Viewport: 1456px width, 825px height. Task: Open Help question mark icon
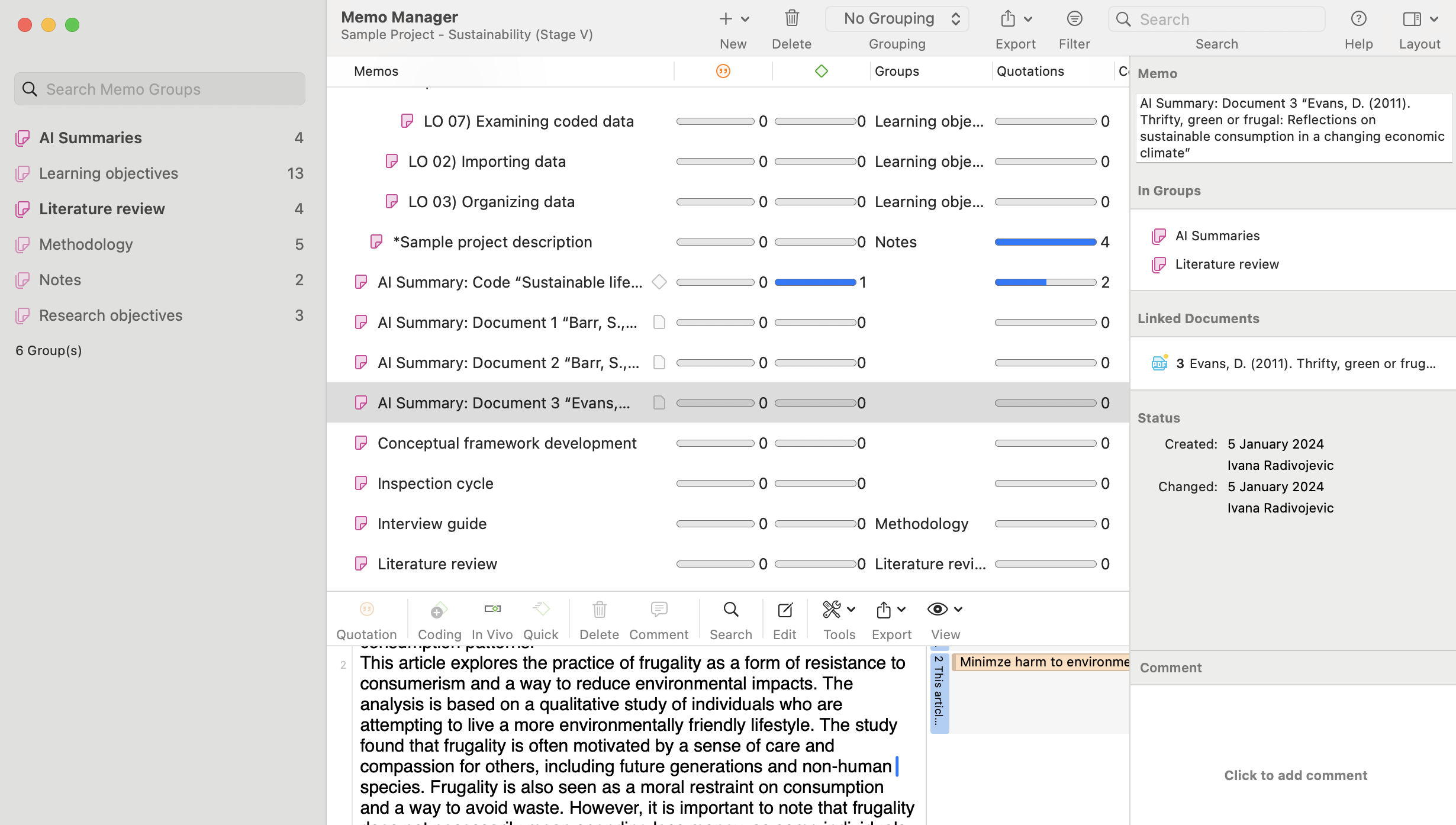(x=1358, y=19)
